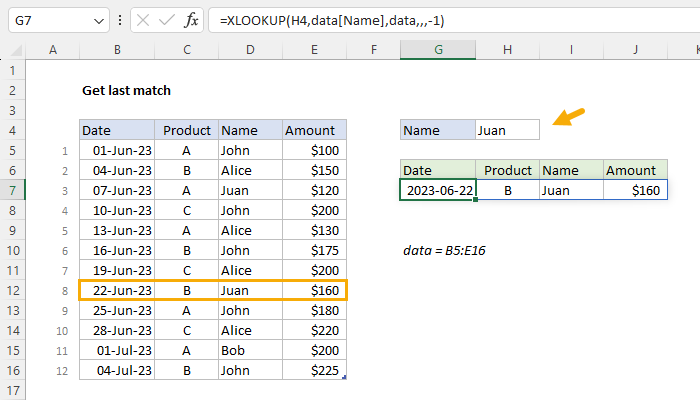The width and height of the screenshot is (700, 400).
Task: Click the $225 amount cell
Action: click(314, 370)
